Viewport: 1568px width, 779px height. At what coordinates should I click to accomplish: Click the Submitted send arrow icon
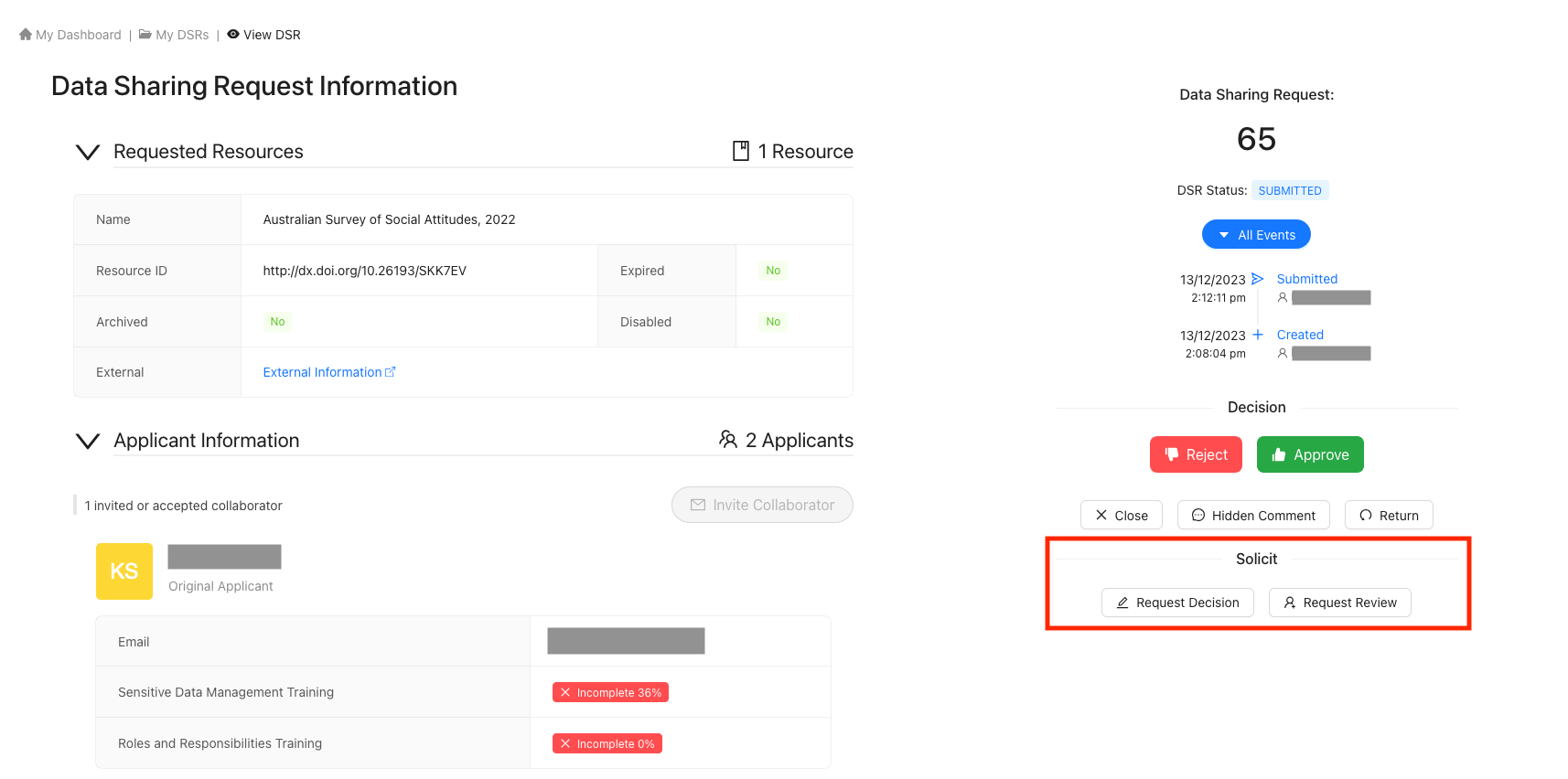click(x=1258, y=279)
